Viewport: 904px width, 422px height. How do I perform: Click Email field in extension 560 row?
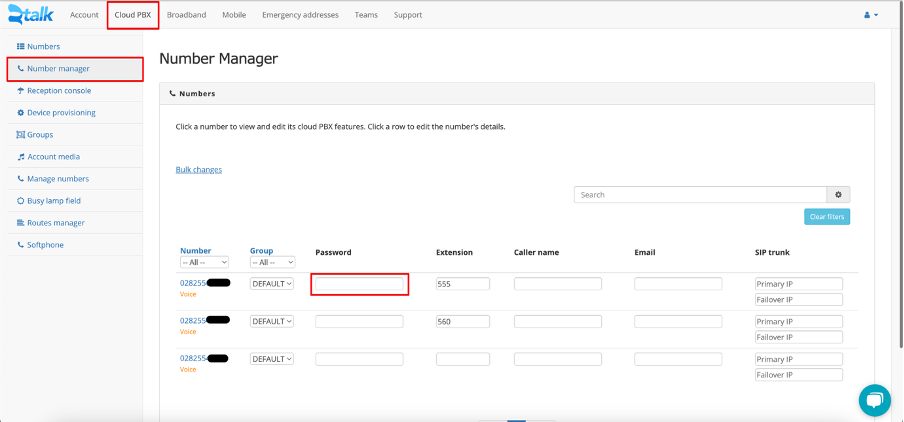coord(678,321)
